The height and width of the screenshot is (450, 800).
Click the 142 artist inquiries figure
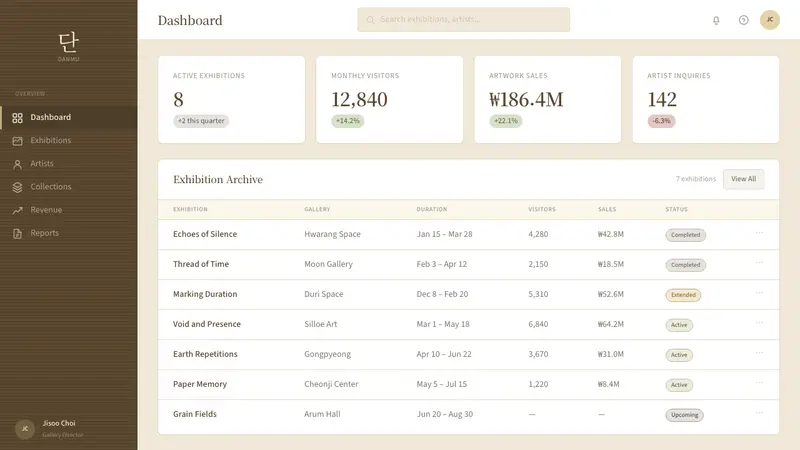point(662,99)
